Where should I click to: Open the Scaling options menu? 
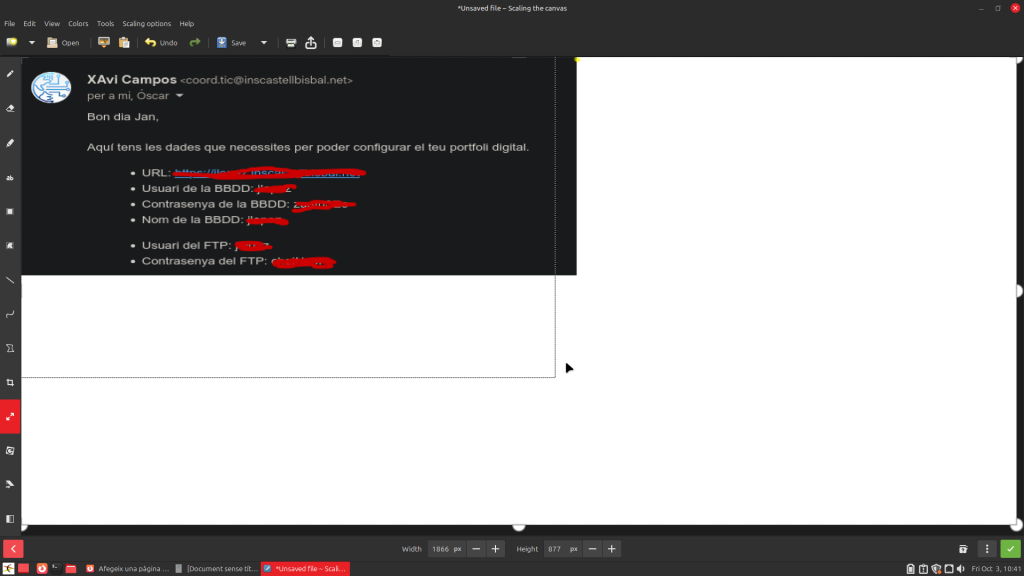click(146, 23)
